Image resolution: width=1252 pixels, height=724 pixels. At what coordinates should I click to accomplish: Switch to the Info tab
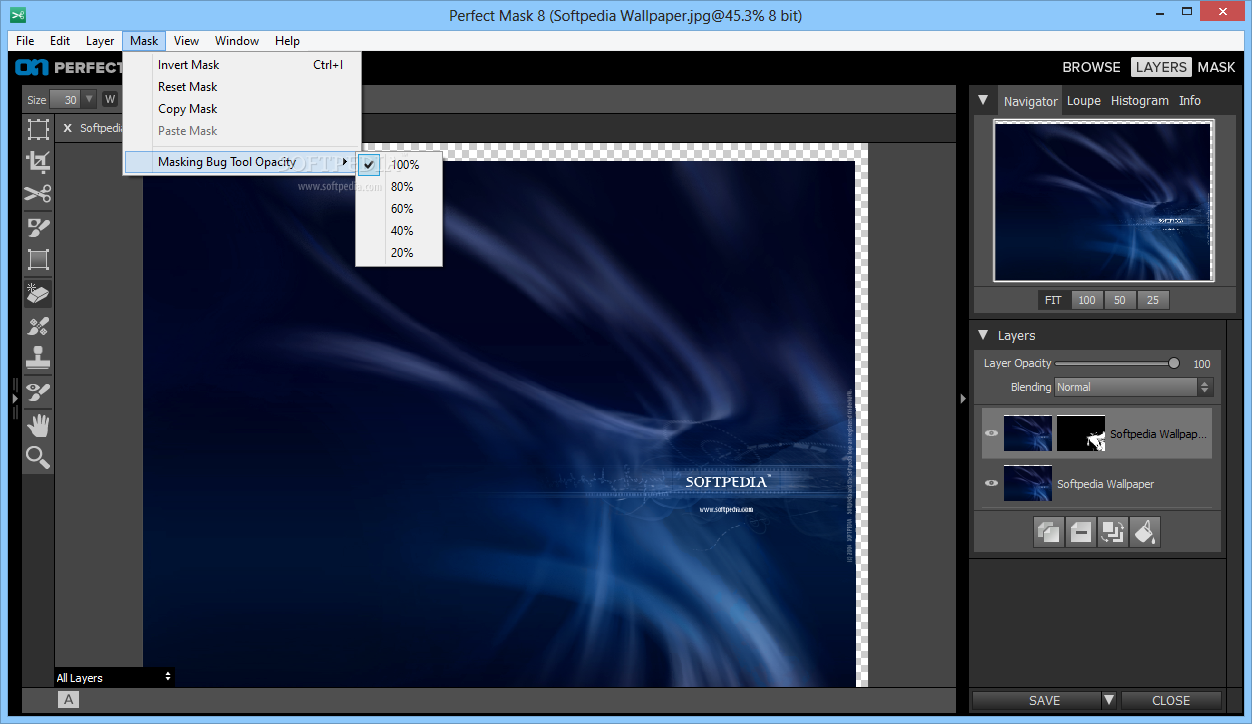[1189, 100]
